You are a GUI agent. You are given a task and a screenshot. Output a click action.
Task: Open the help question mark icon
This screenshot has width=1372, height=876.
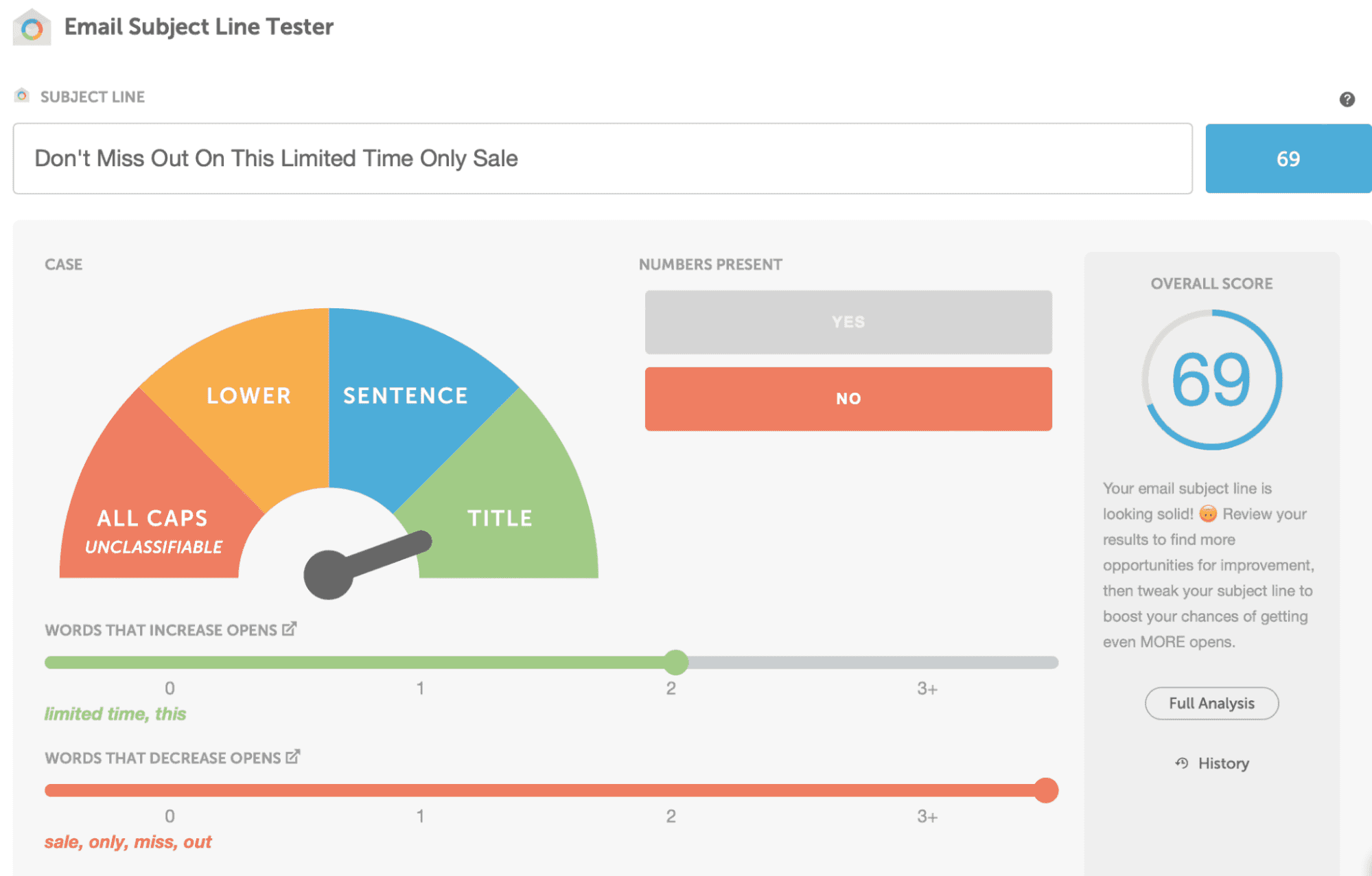1347,100
